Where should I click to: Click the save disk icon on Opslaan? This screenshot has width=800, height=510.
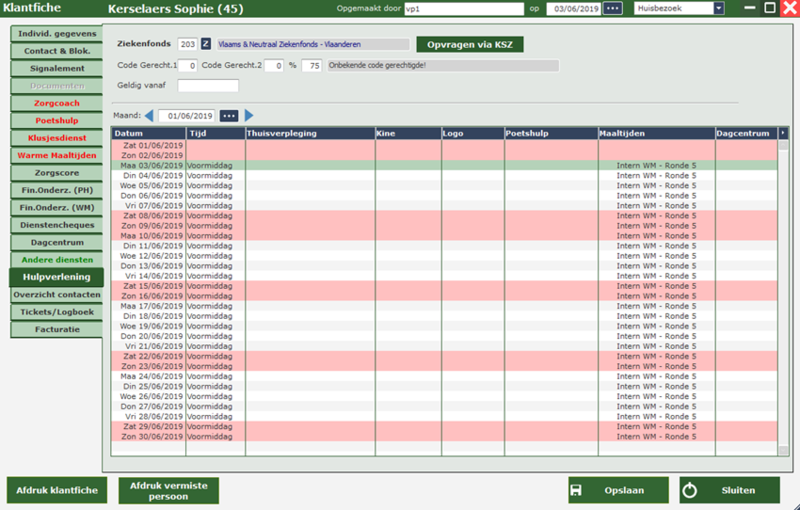tap(577, 490)
